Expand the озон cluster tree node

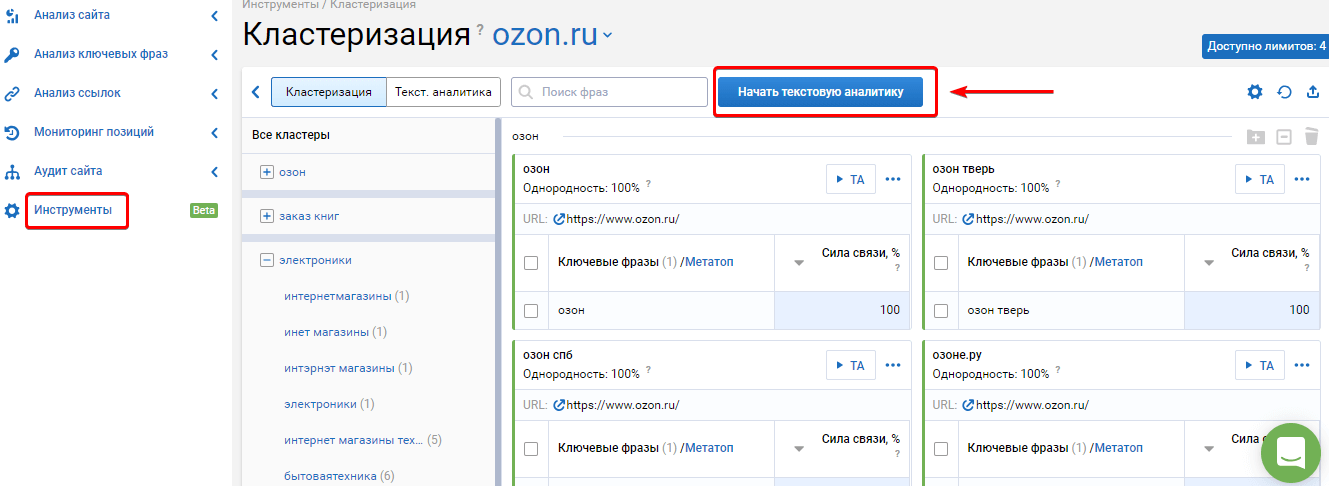(x=267, y=172)
